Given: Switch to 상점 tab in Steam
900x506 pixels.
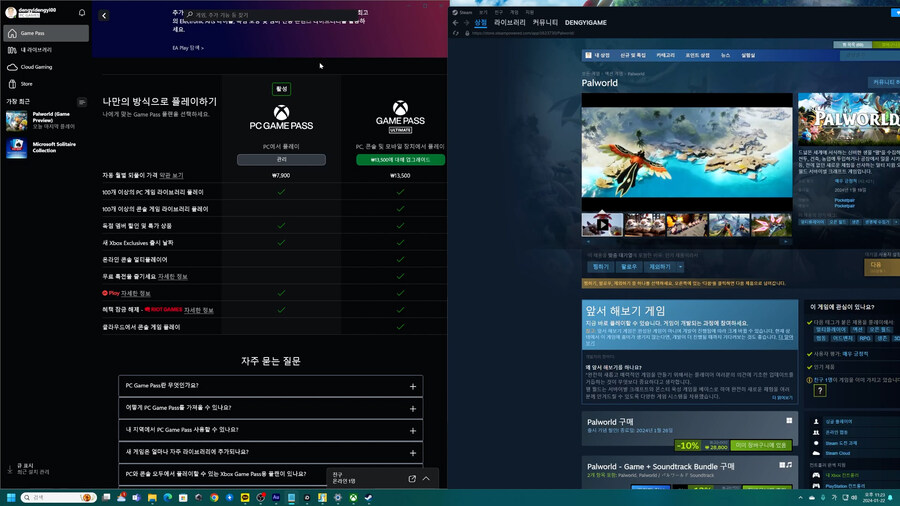Looking at the screenshot, I should point(480,22).
